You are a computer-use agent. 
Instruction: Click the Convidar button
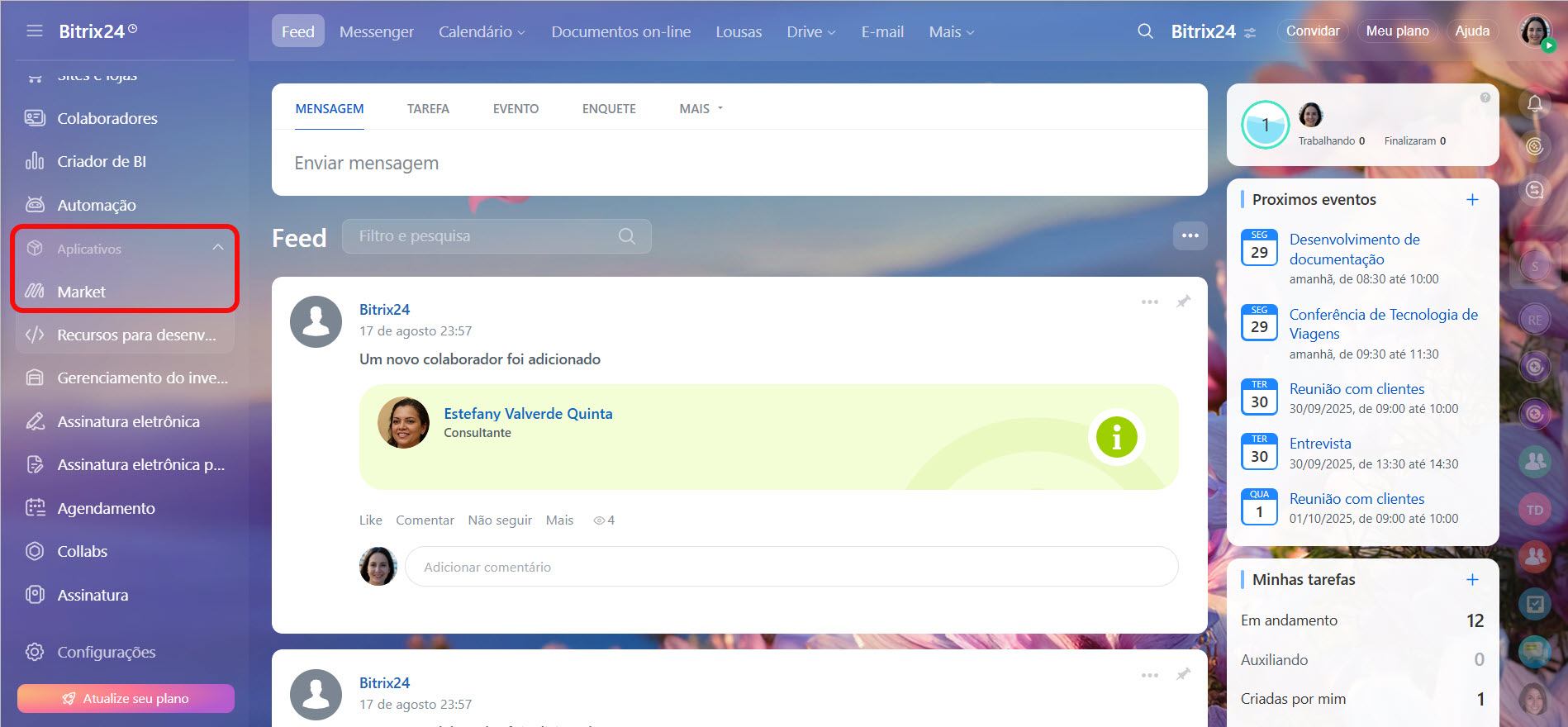pyautogui.click(x=1312, y=31)
